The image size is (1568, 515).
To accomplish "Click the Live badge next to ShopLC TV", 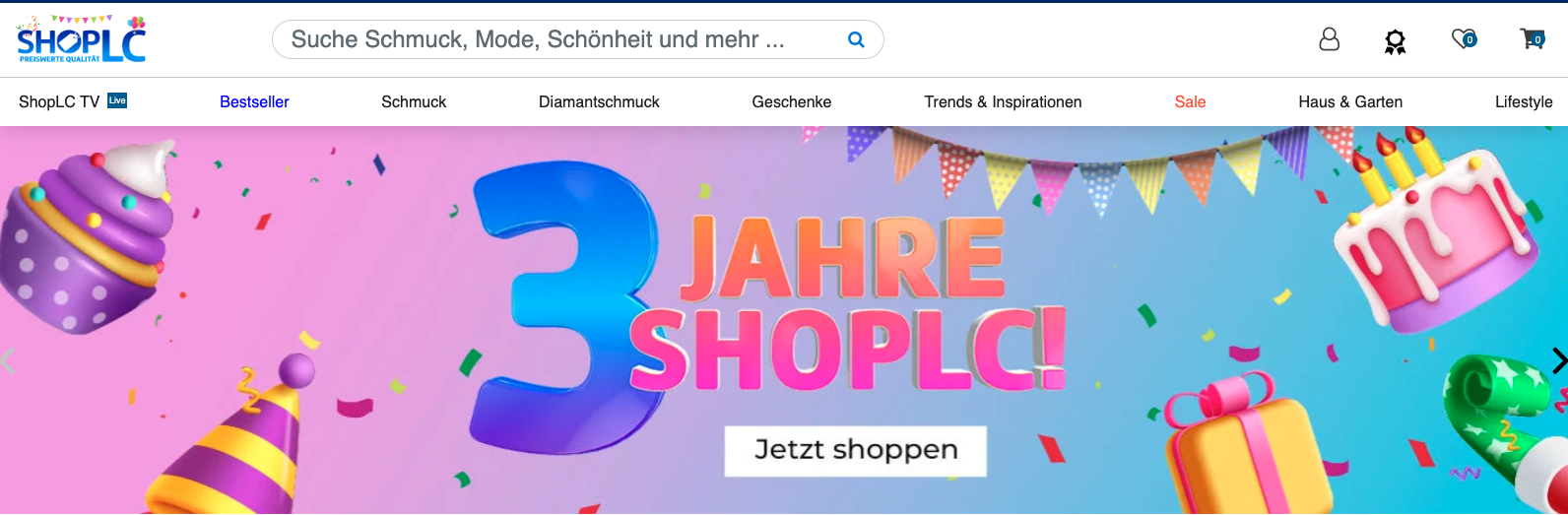I will [117, 100].
